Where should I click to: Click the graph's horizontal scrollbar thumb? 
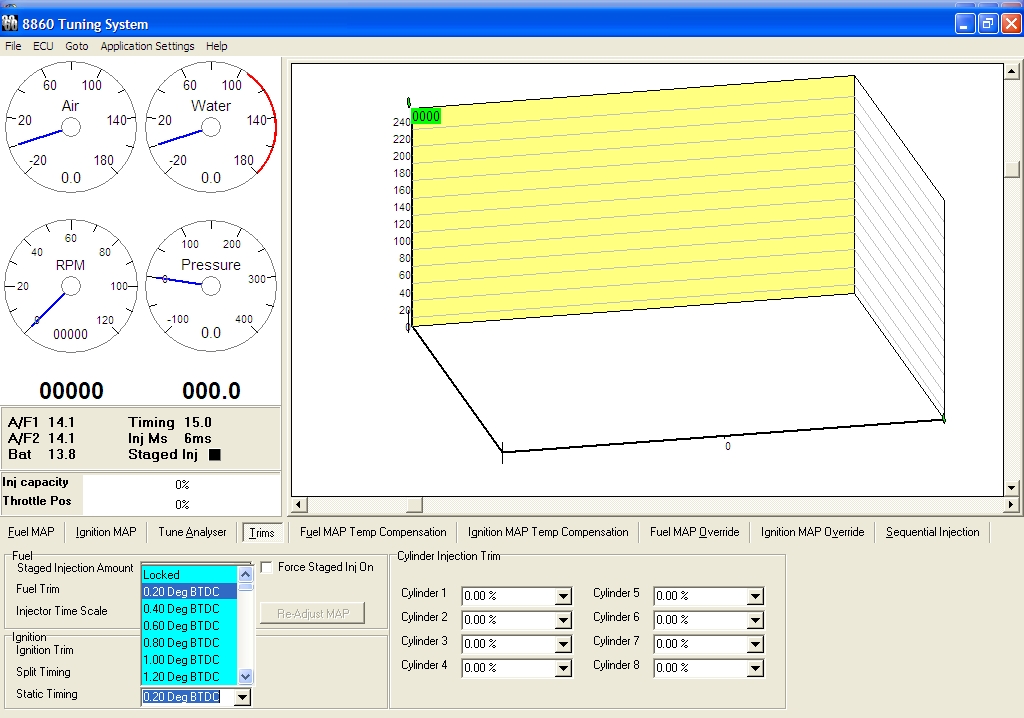414,505
